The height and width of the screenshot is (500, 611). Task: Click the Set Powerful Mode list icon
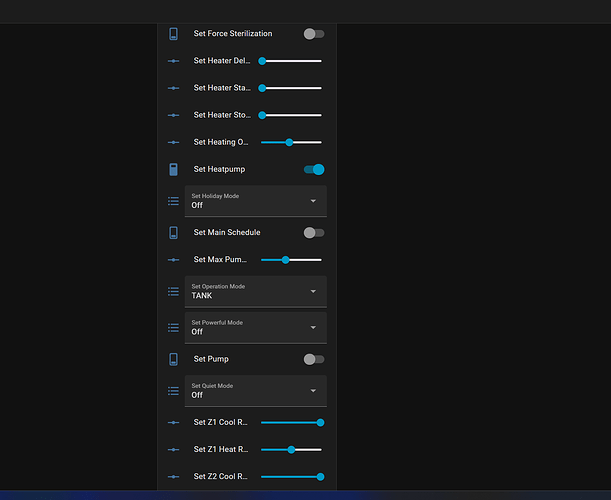click(174, 327)
